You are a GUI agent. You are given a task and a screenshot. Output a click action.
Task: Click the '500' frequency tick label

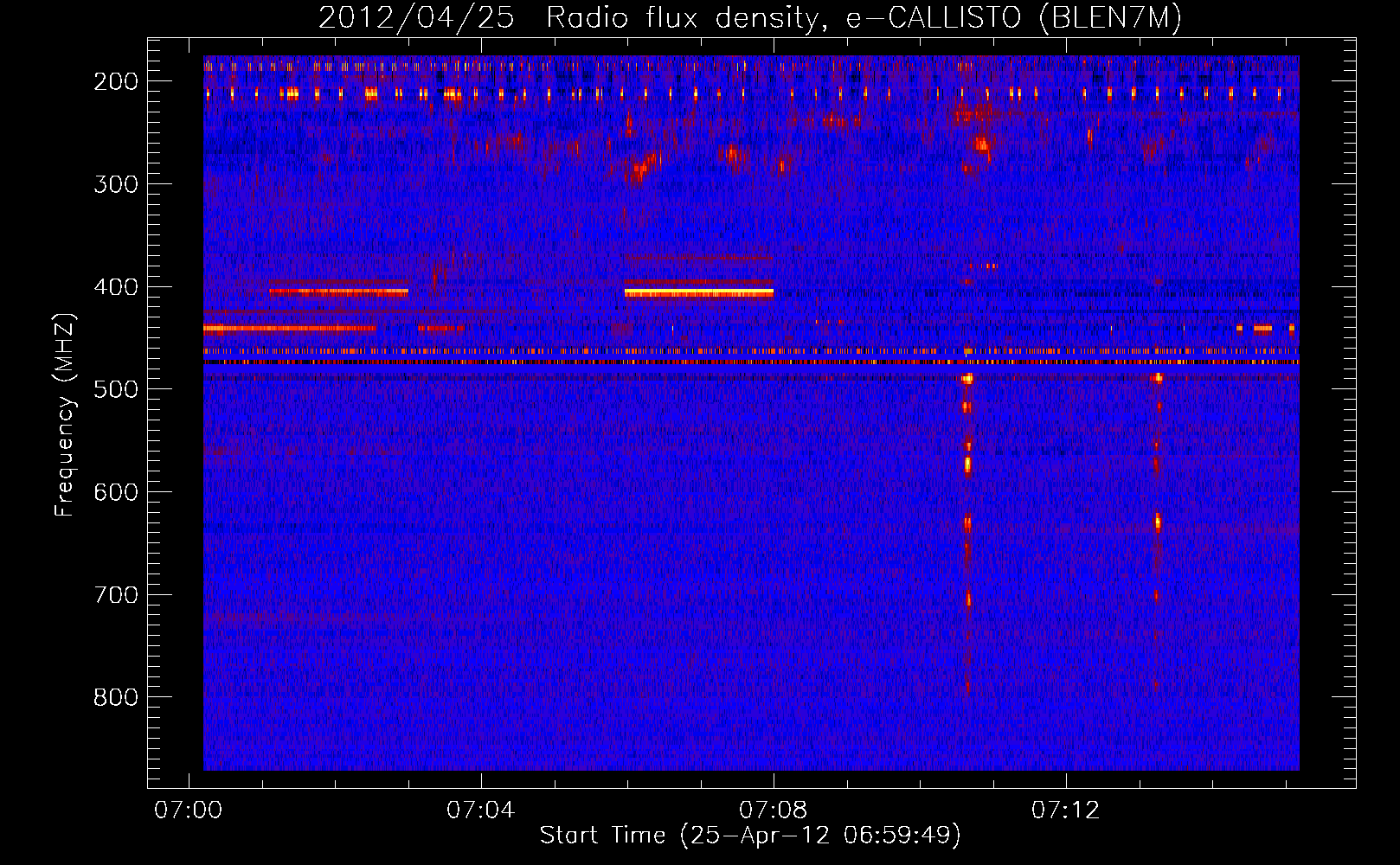116,389
